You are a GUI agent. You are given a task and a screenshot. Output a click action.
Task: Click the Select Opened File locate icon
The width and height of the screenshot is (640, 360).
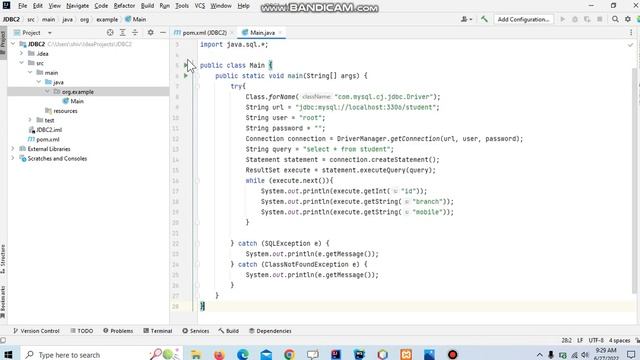[110, 32]
